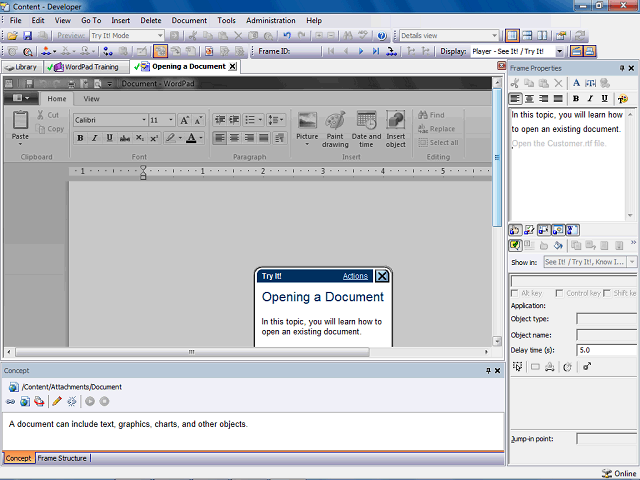Viewport: 640px width, 480px height.
Task: Click link icon in Concept pane
Action: coord(11,402)
